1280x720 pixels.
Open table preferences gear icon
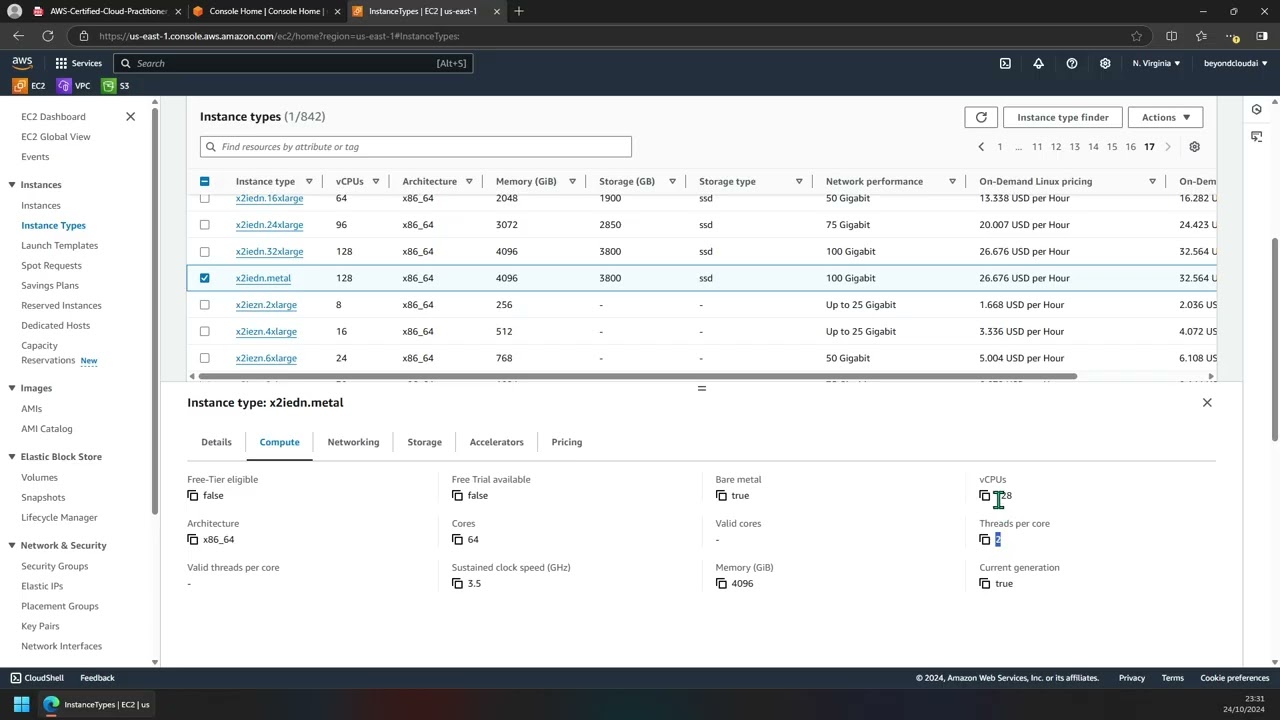(x=1194, y=147)
